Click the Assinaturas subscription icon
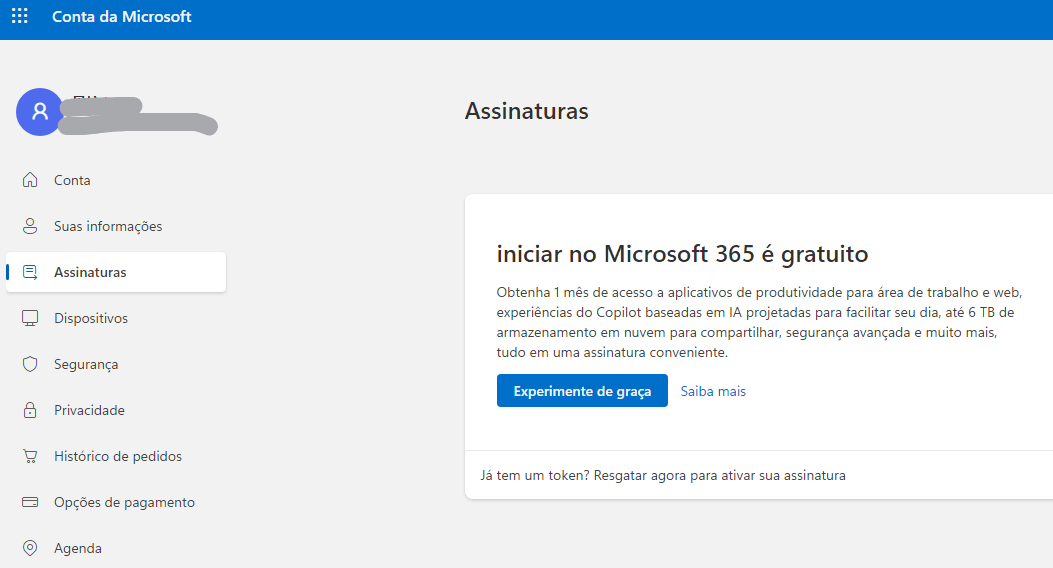 coord(30,272)
